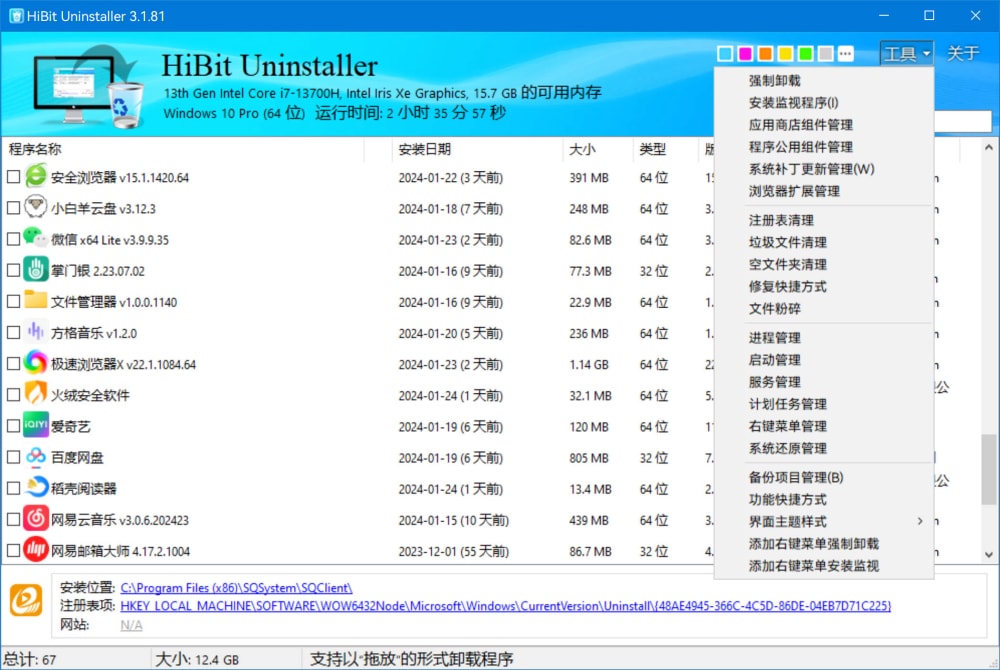
Task: Pick the orange theme color swatch
Action: [765, 54]
